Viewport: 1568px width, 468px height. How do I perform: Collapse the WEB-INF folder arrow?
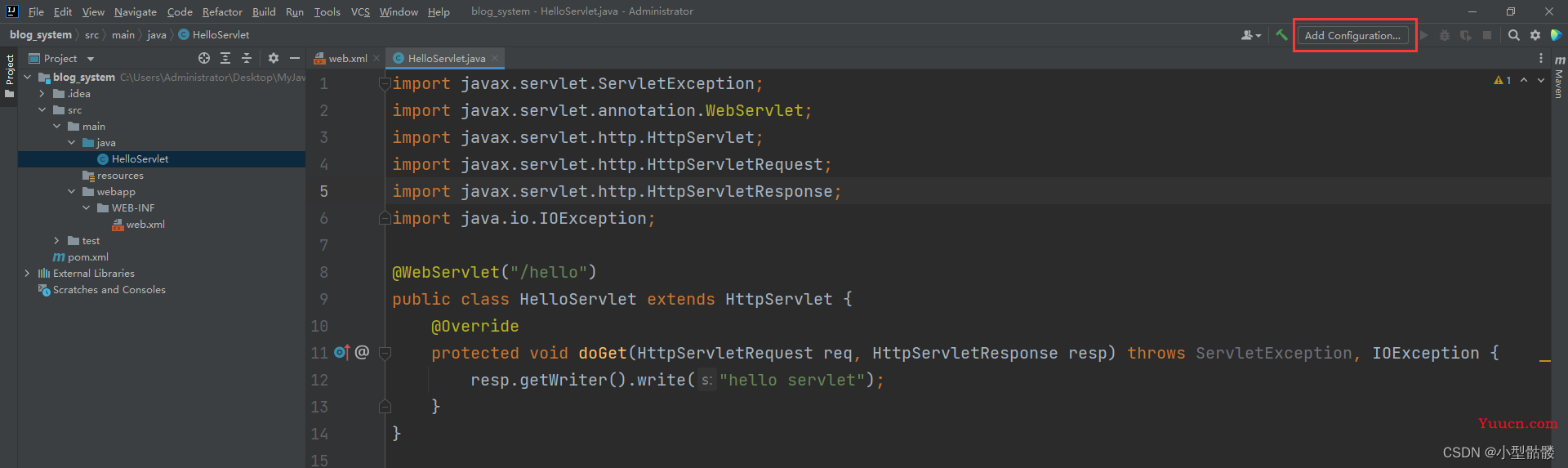click(87, 207)
